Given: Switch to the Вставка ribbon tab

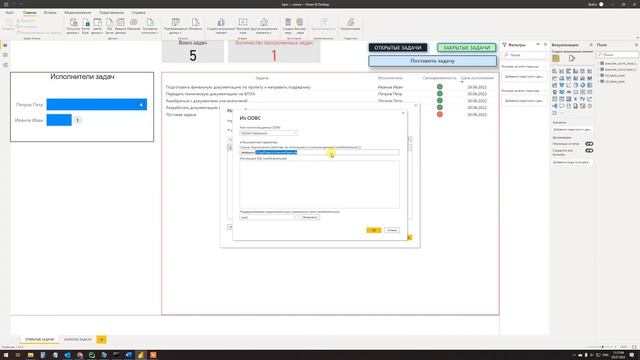Looking at the screenshot, I should [50, 13].
